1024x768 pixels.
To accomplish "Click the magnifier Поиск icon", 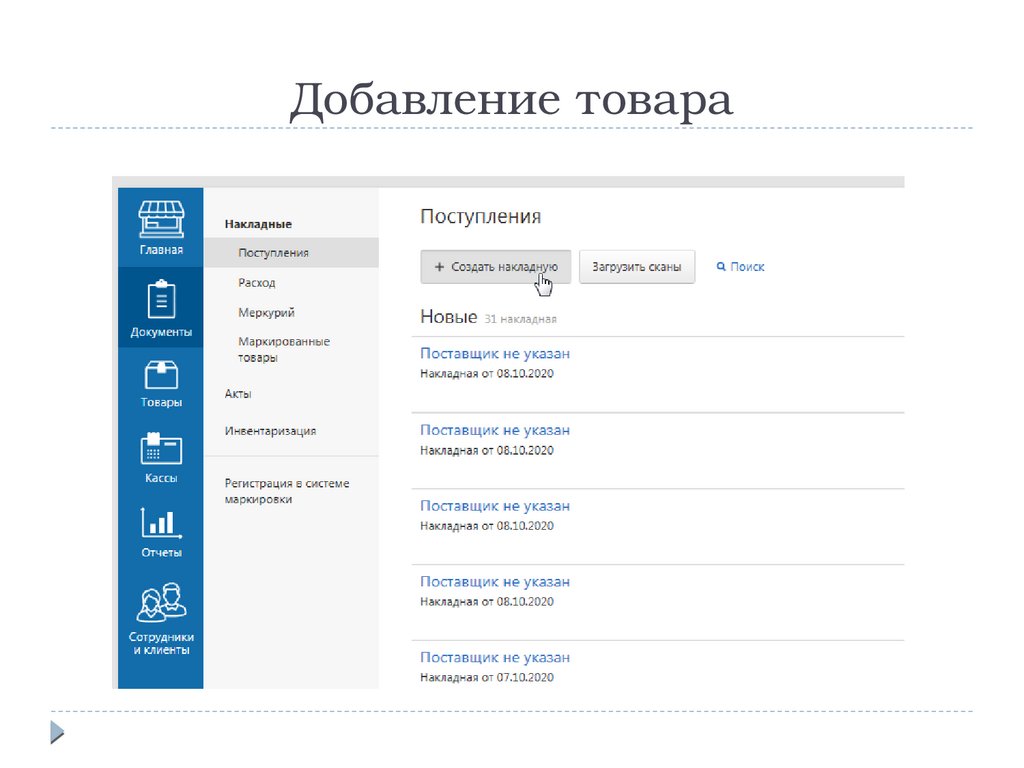I will pos(721,267).
